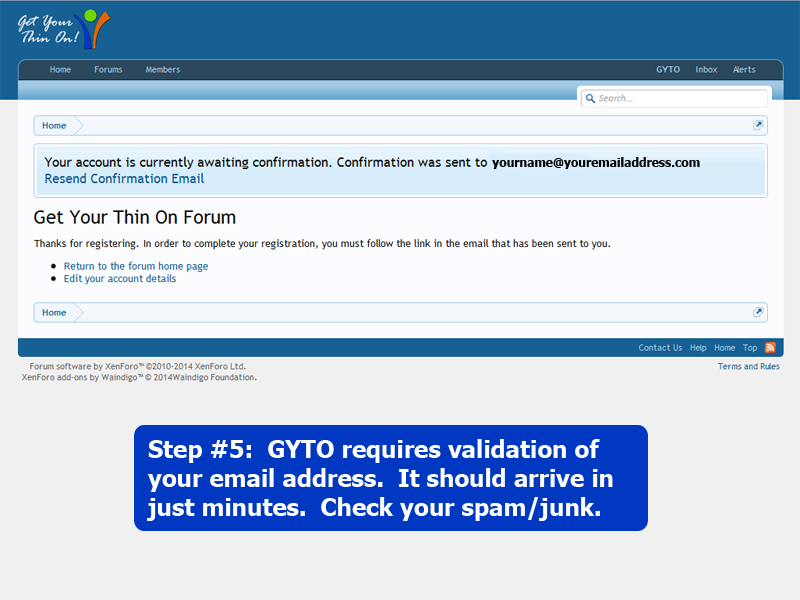Open the Inbox menu

coord(706,70)
